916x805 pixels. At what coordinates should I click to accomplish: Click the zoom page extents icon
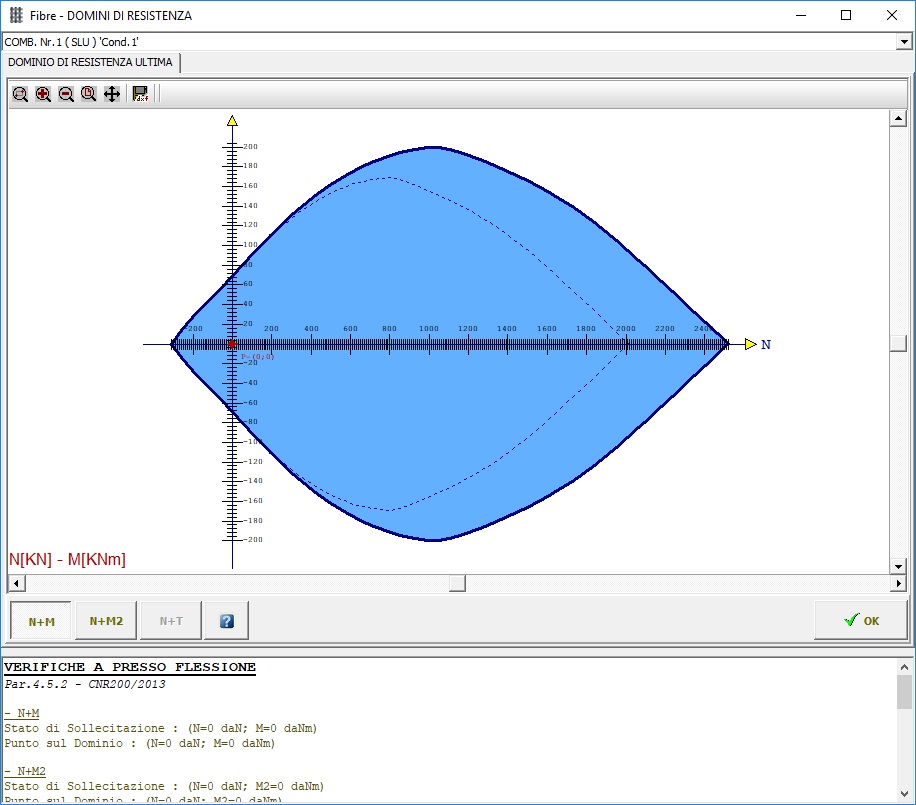pyautogui.click(x=89, y=94)
